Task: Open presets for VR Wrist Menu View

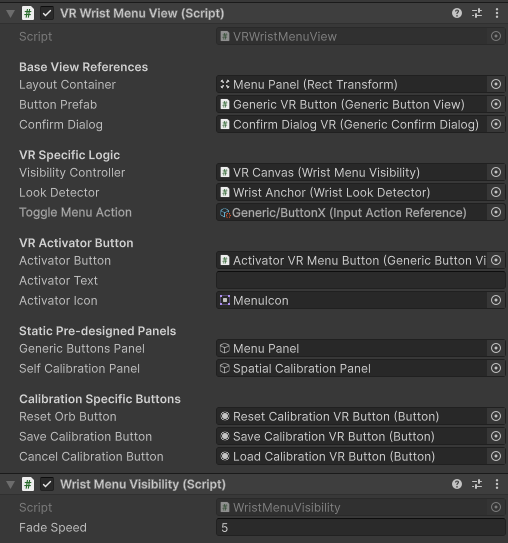Action: [477, 14]
